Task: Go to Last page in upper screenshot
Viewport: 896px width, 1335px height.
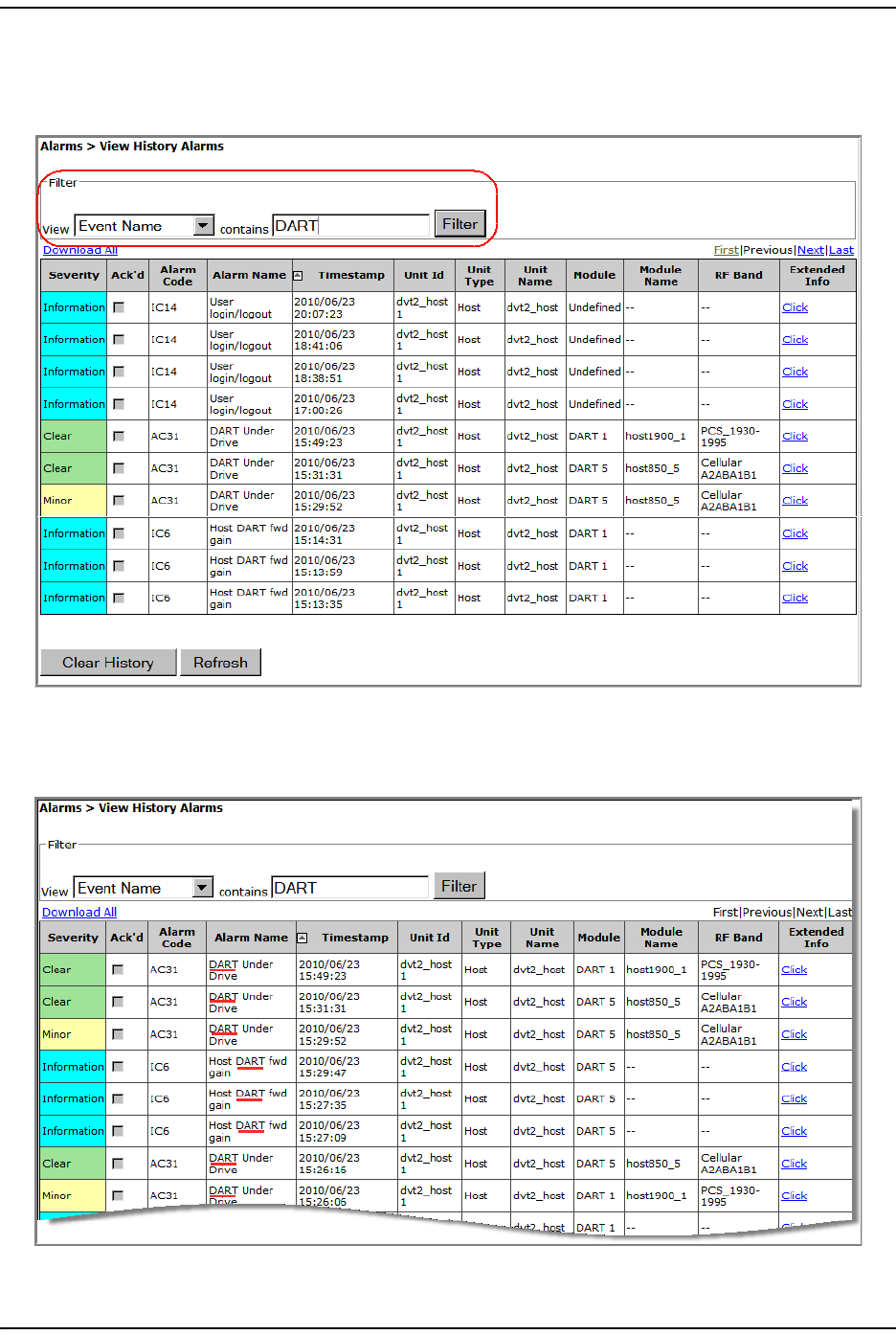Action: [841, 250]
